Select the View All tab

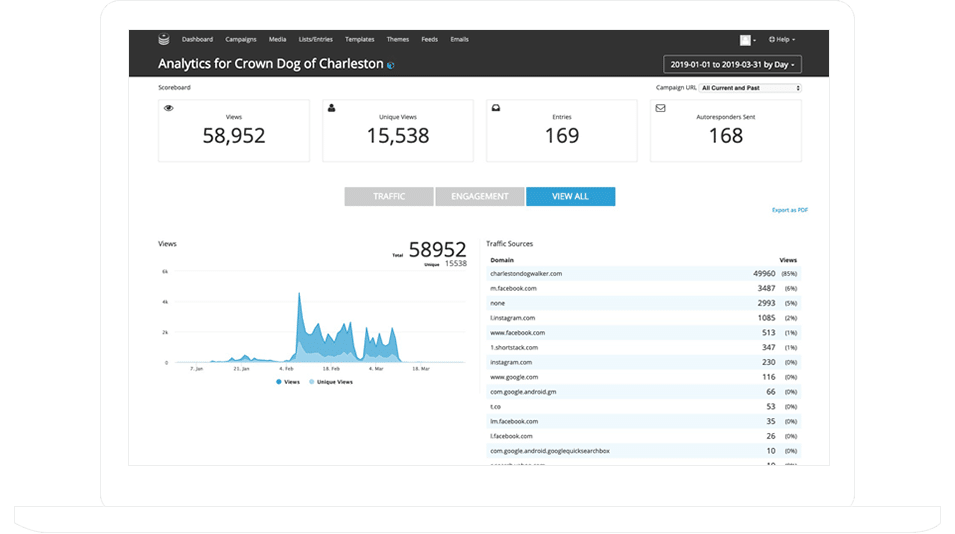[570, 196]
